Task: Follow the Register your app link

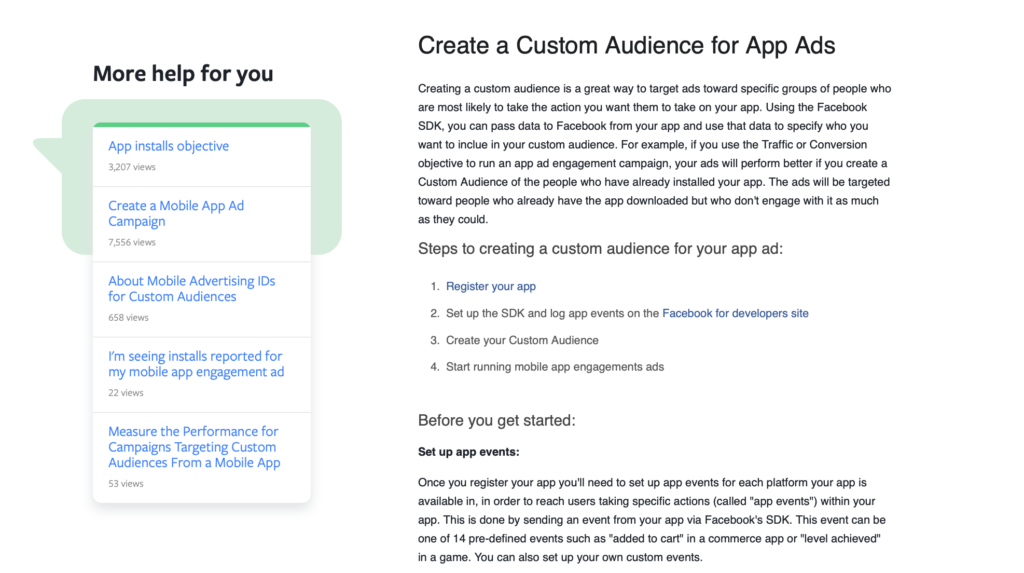Action: [x=490, y=286]
